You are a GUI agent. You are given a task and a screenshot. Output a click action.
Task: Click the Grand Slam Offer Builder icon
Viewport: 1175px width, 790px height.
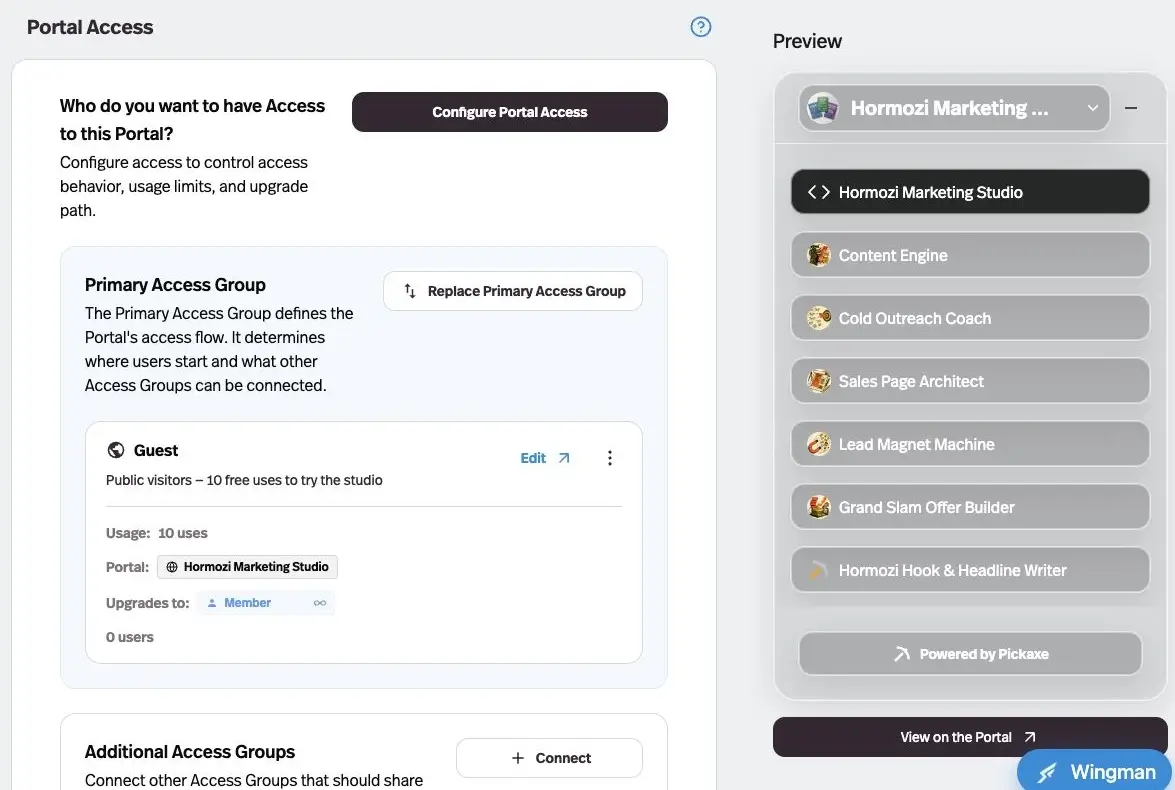818,507
